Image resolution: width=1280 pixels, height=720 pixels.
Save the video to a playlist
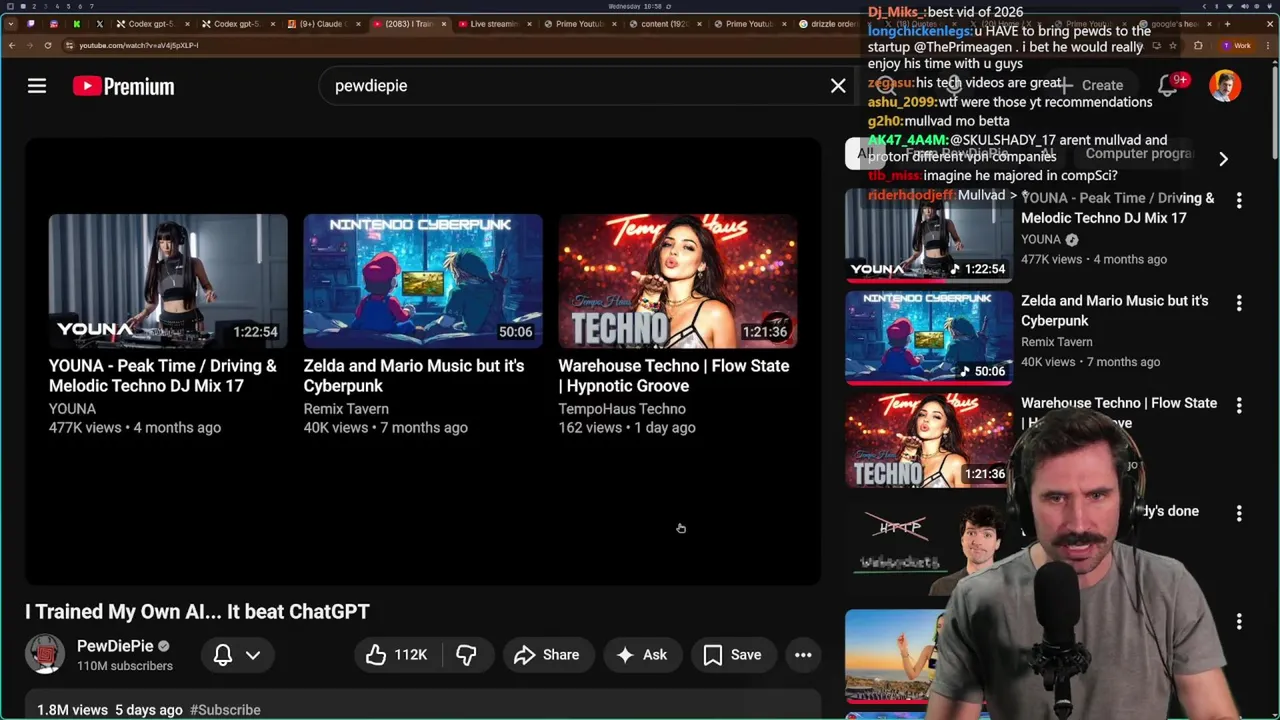coord(733,655)
